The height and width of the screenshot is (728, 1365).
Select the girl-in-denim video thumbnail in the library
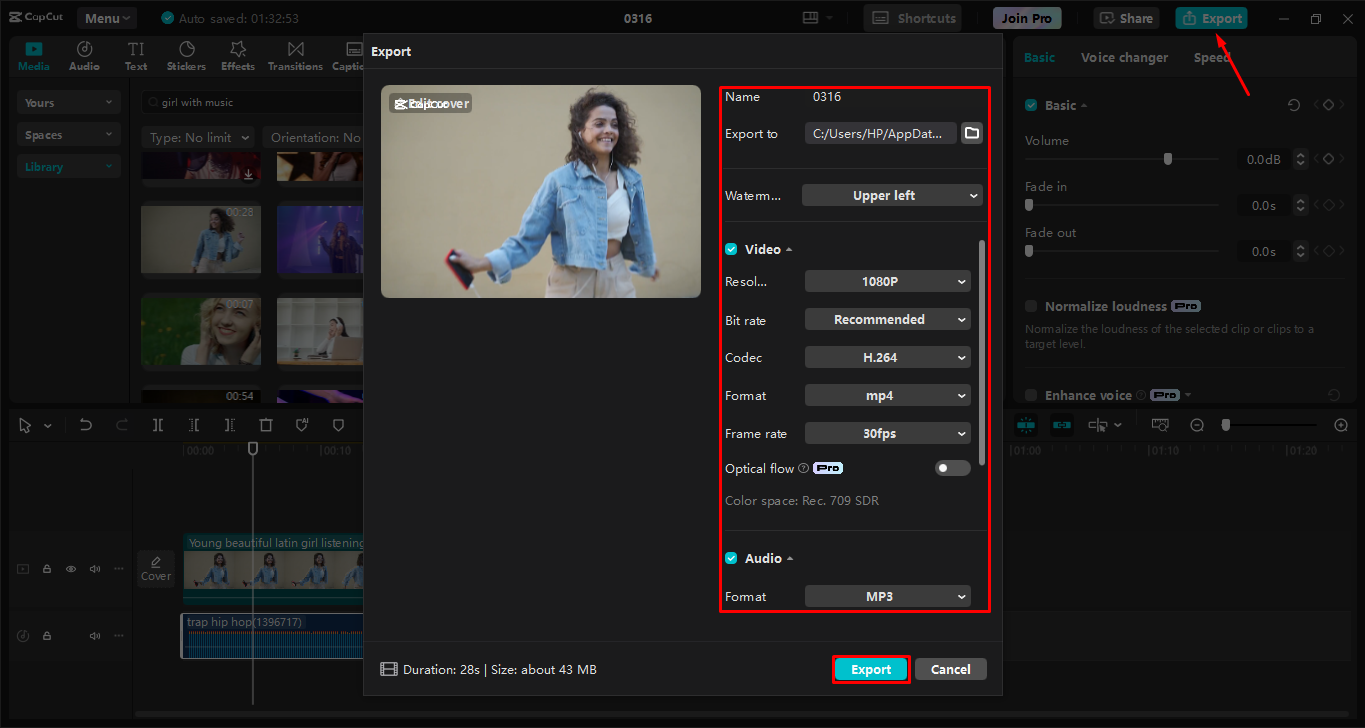tap(200, 239)
